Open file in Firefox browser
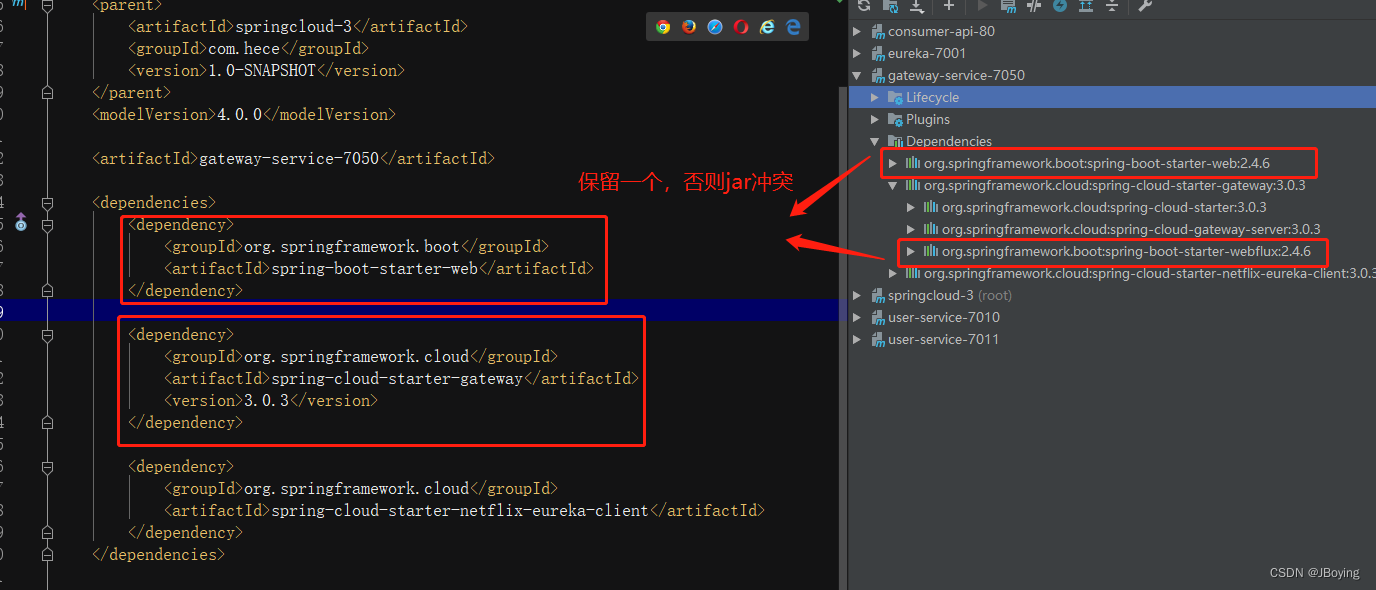This screenshot has width=1376, height=590. 689,27
